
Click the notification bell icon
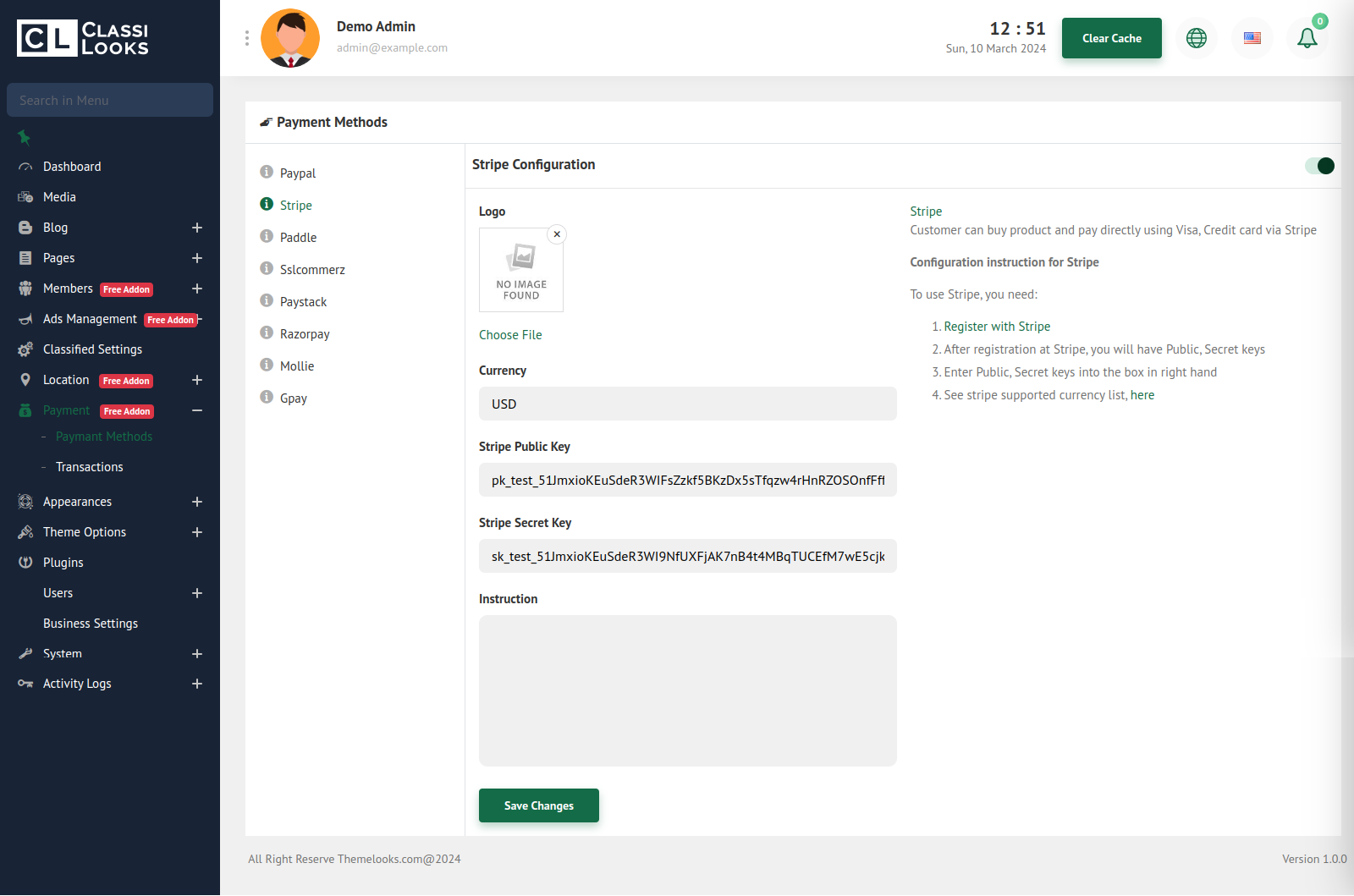[x=1307, y=38]
